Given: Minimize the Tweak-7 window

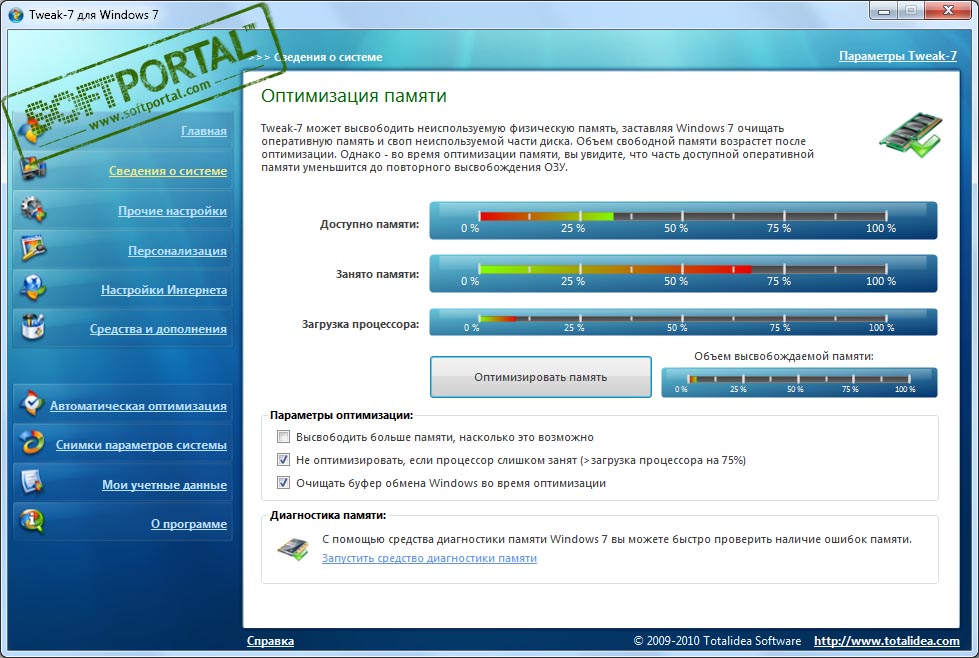Looking at the screenshot, I should click(884, 11).
